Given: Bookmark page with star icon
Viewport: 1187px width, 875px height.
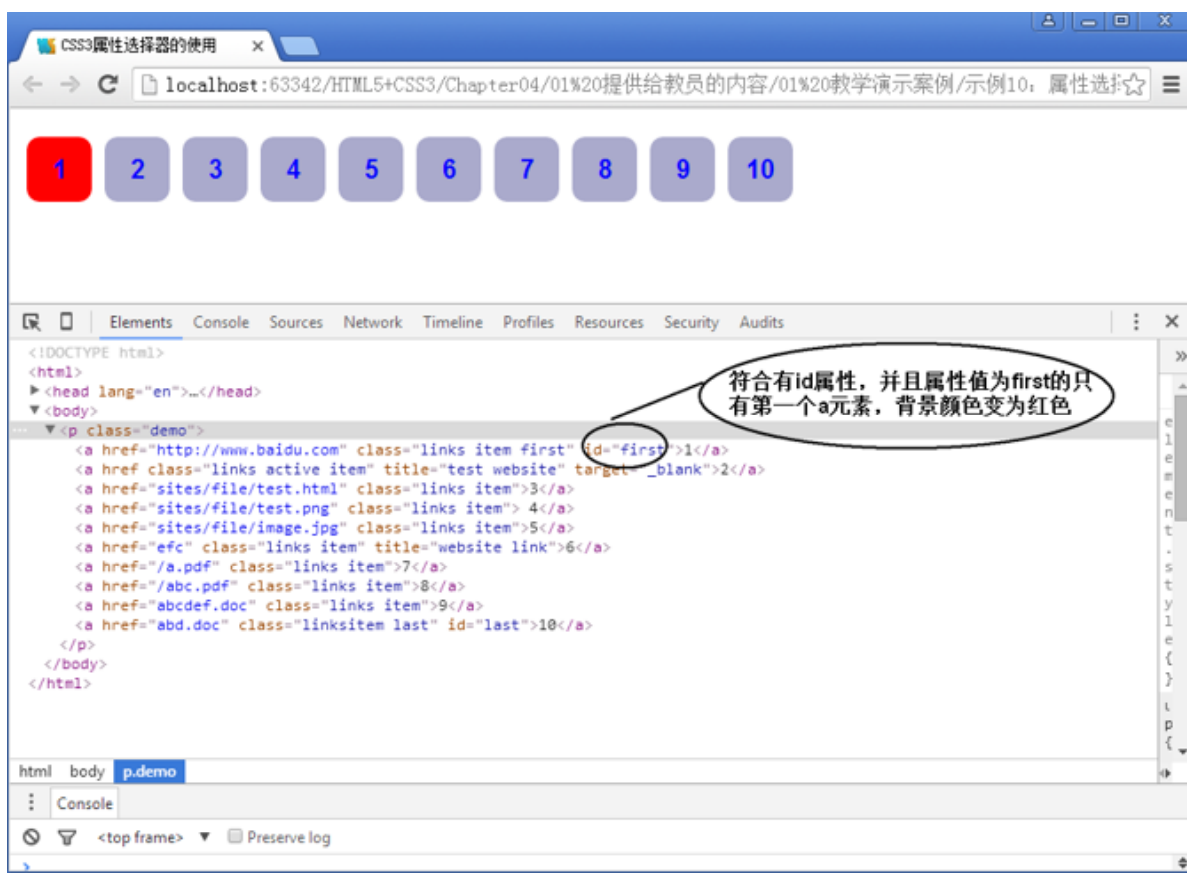Looking at the screenshot, I should [x=1133, y=84].
